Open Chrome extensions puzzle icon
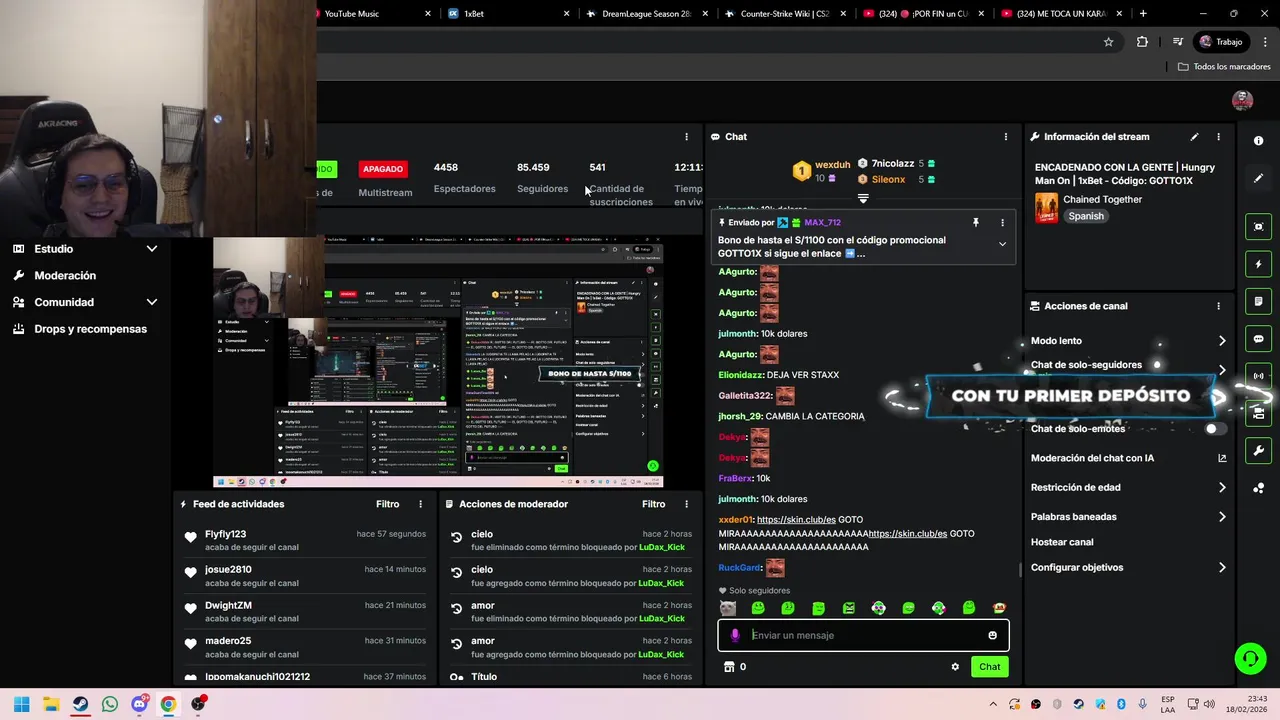1280x720 pixels. click(x=1142, y=42)
